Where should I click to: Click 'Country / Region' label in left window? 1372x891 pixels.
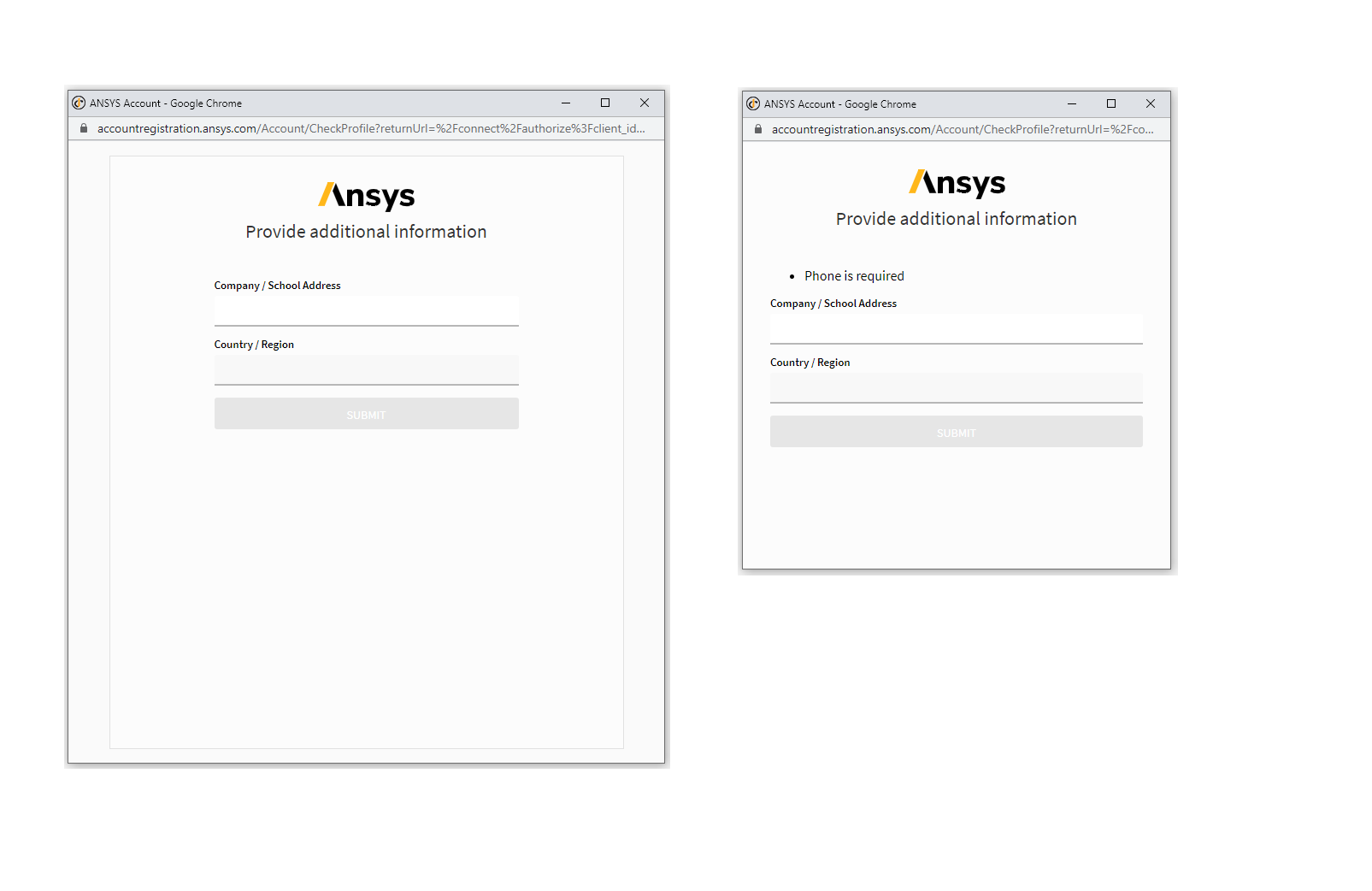pos(254,345)
